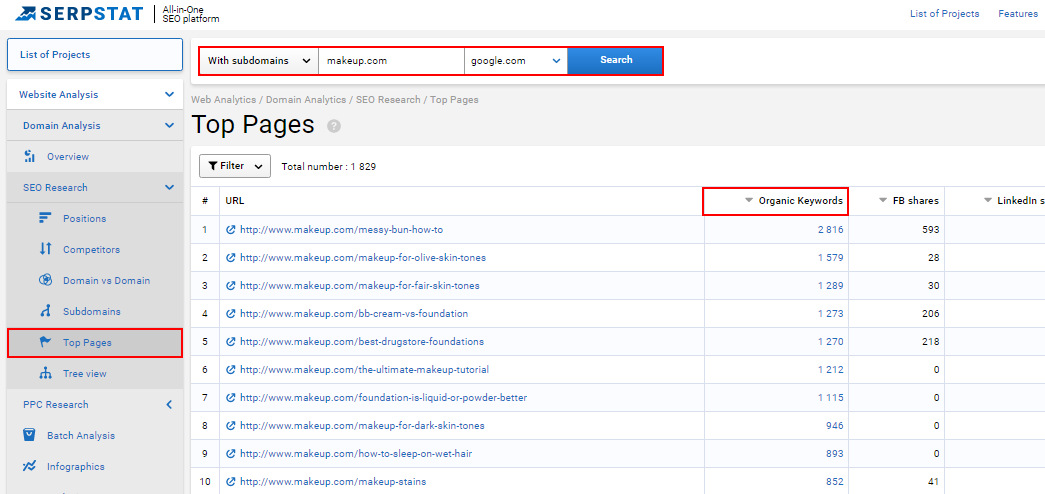Click the Positions bars icon
1045x494 pixels.
45,218
